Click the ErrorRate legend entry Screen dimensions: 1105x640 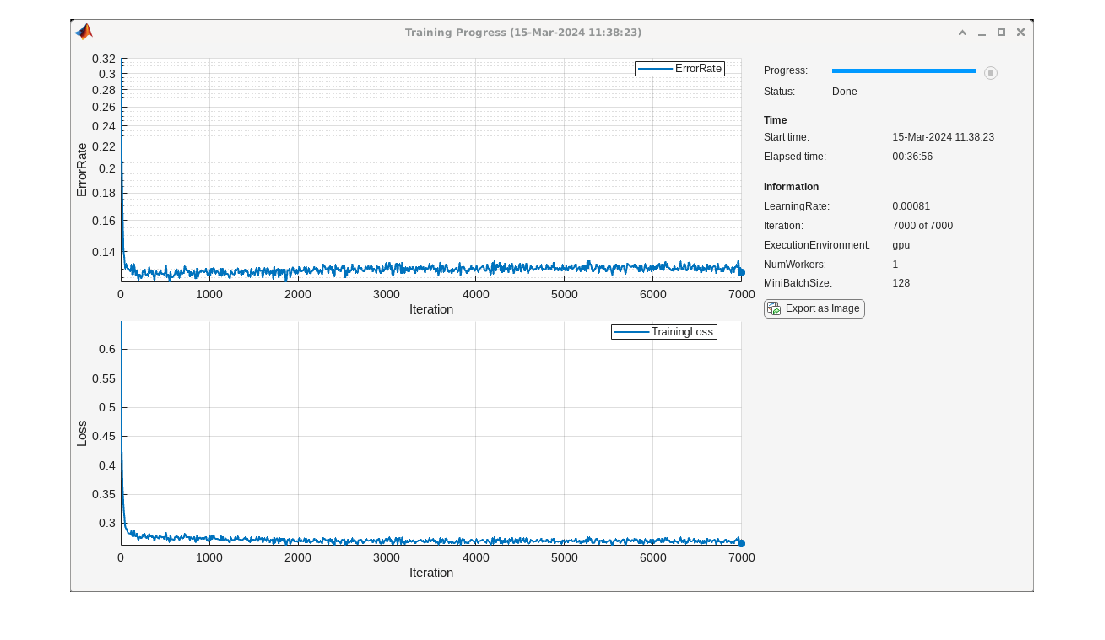tap(680, 69)
